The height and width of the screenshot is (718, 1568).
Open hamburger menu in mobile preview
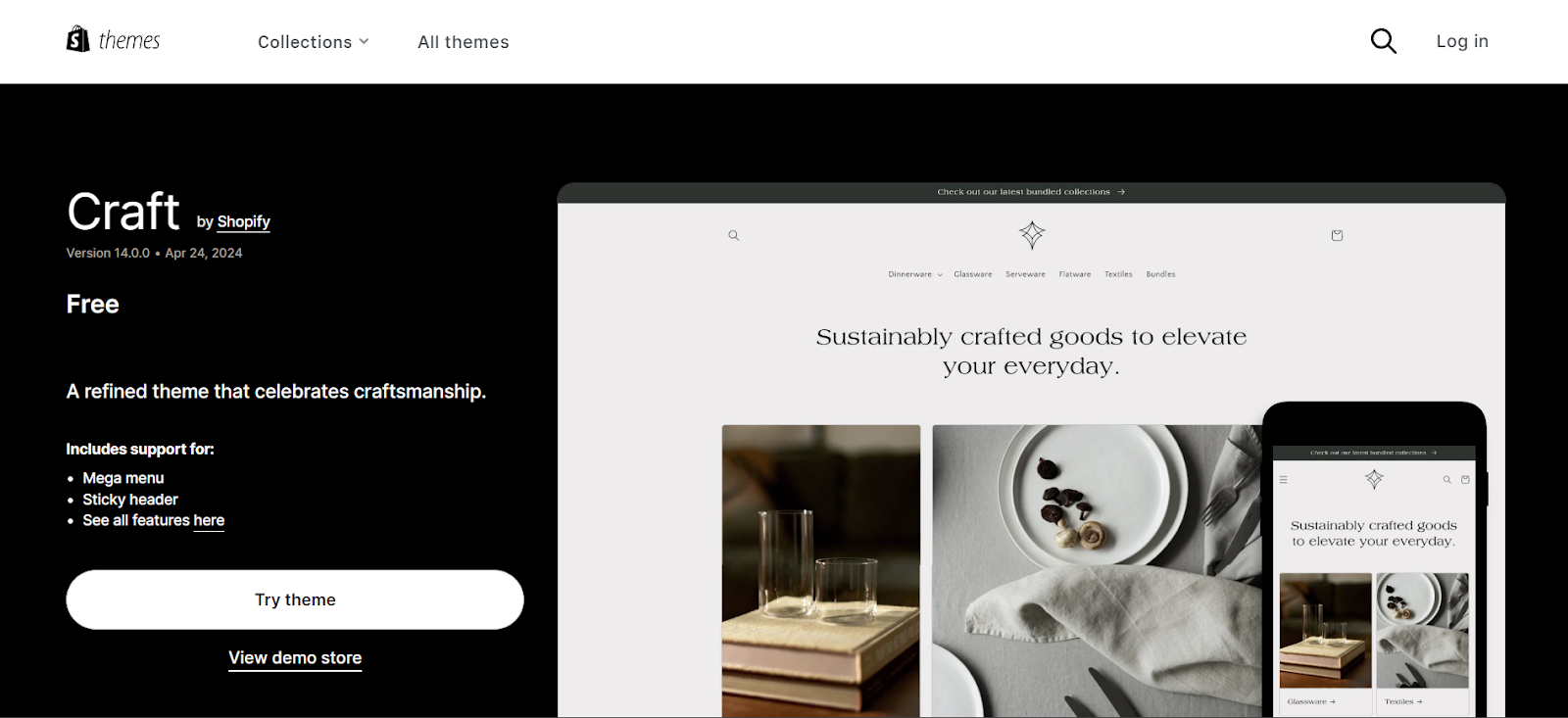1283,480
